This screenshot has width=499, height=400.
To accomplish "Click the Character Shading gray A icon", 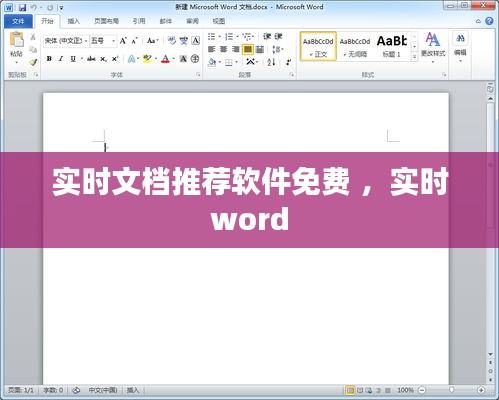I will (x=183, y=59).
